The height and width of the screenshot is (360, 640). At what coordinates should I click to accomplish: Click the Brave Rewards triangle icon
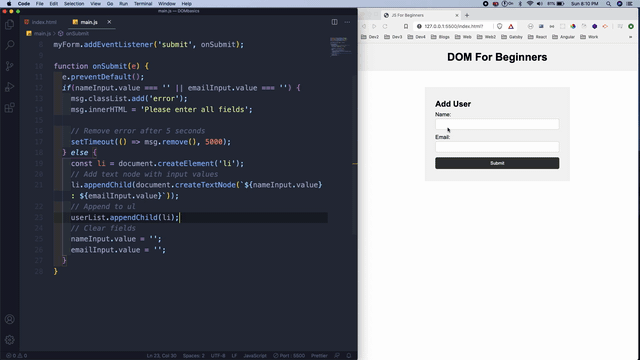511,26
